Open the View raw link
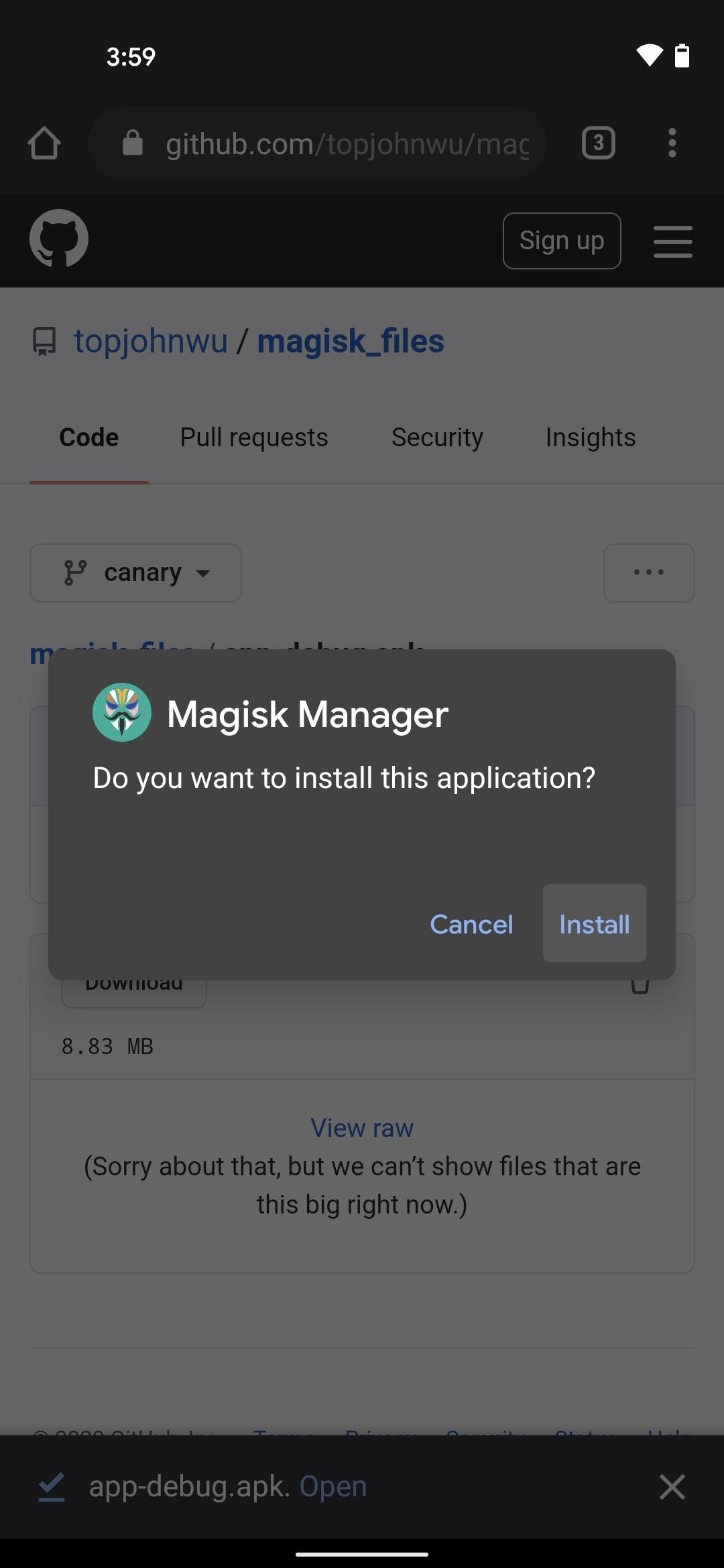724x1568 pixels. click(x=362, y=1128)
